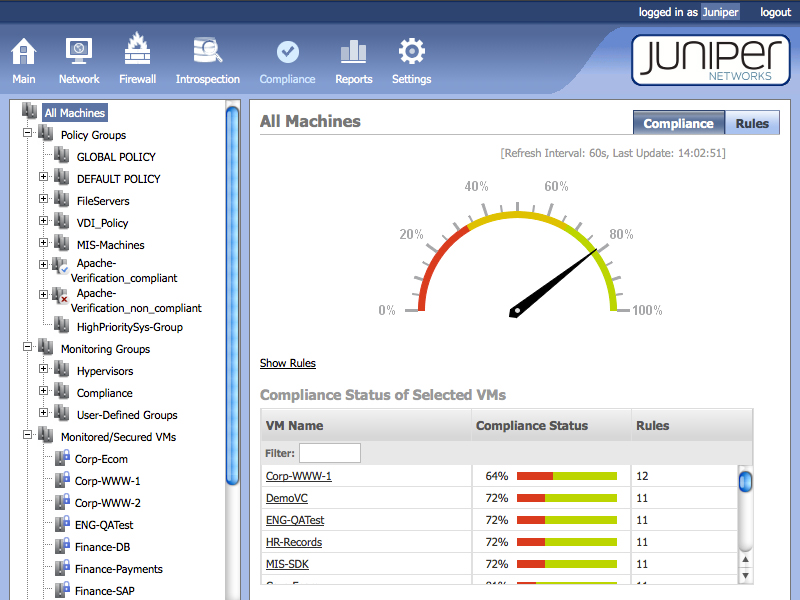Image resolution: width=800 pixels, height=600 pixels.
Task: Click the Monitored/Secured VMs folder icon
Action: tap(46, 435)
